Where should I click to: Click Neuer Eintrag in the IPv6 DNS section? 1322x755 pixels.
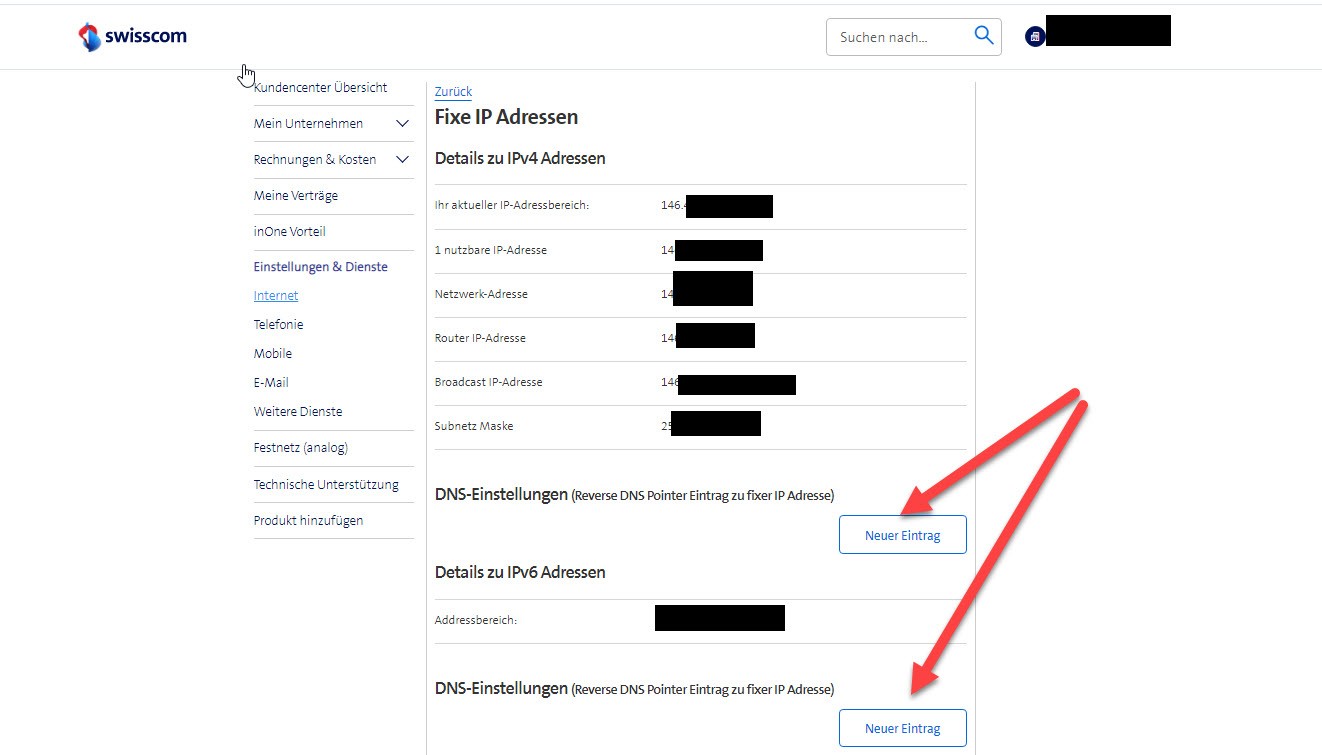click(x=903, y=728)
